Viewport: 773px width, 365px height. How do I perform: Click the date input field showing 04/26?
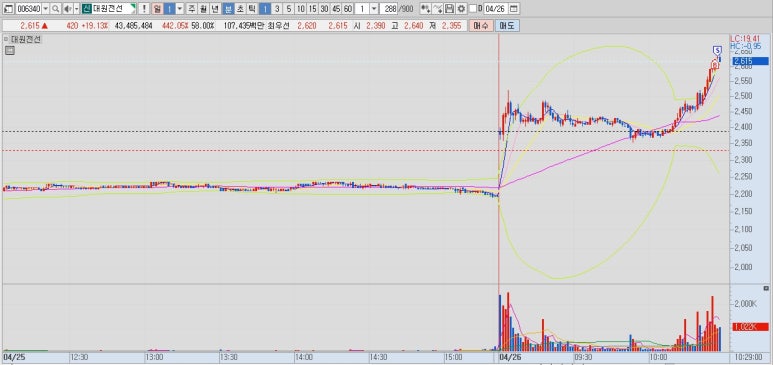496,9
